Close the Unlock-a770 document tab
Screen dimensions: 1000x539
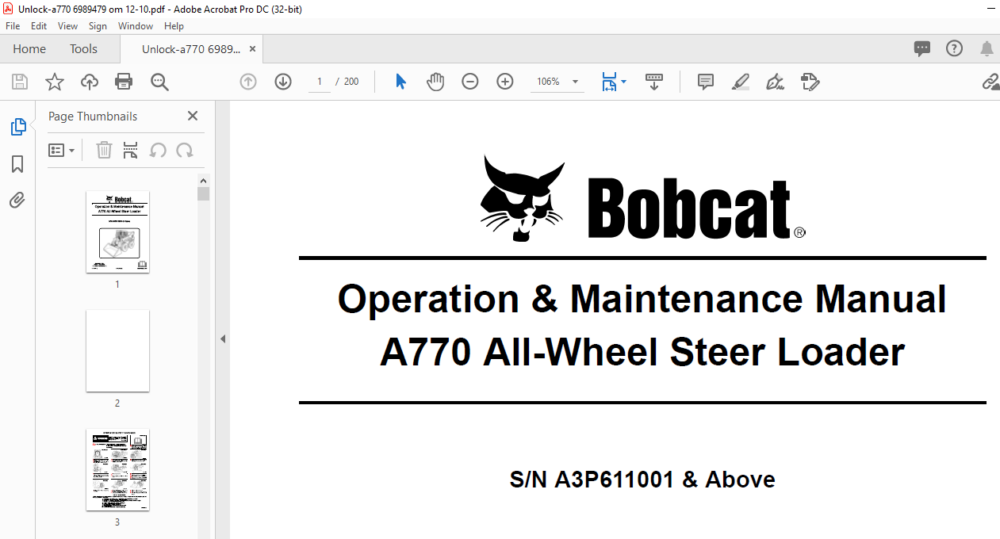pos(253,48)
